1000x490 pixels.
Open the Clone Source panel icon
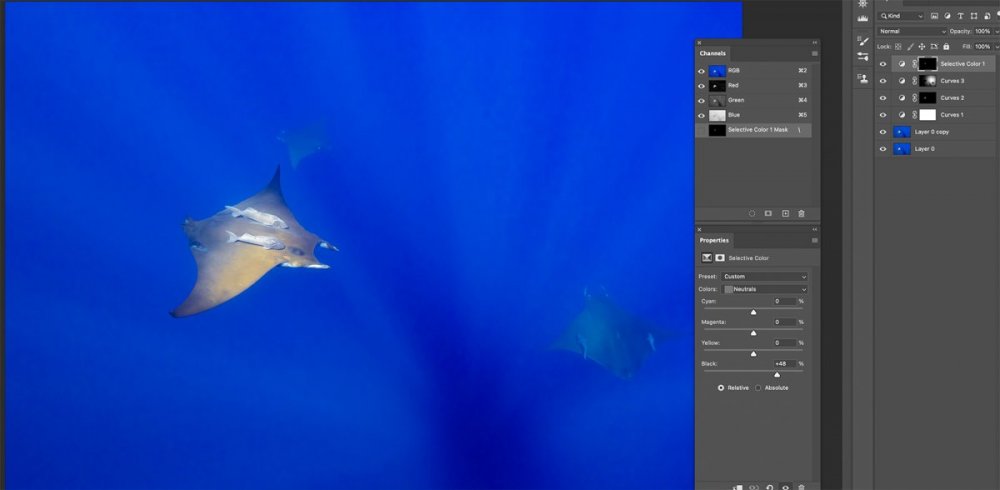[x=863, y=78]
